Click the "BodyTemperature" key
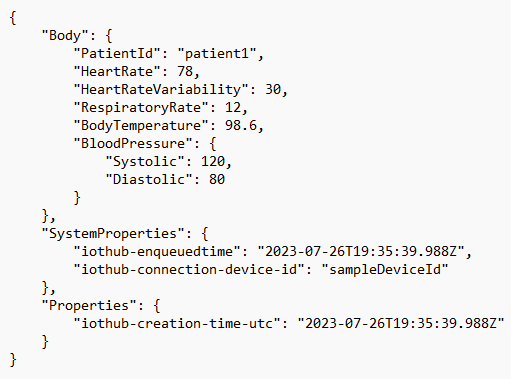Screen dimensions: 511x379 pyautogui.click(x=141, y=125)
